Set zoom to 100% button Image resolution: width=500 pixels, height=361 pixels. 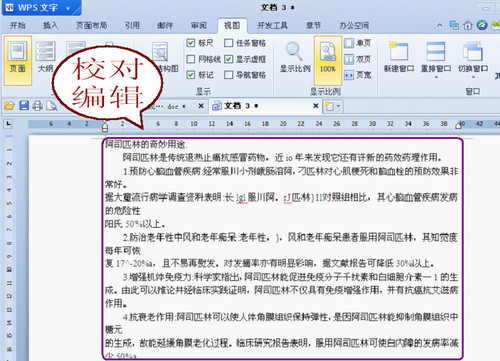[x=328, y=60]
